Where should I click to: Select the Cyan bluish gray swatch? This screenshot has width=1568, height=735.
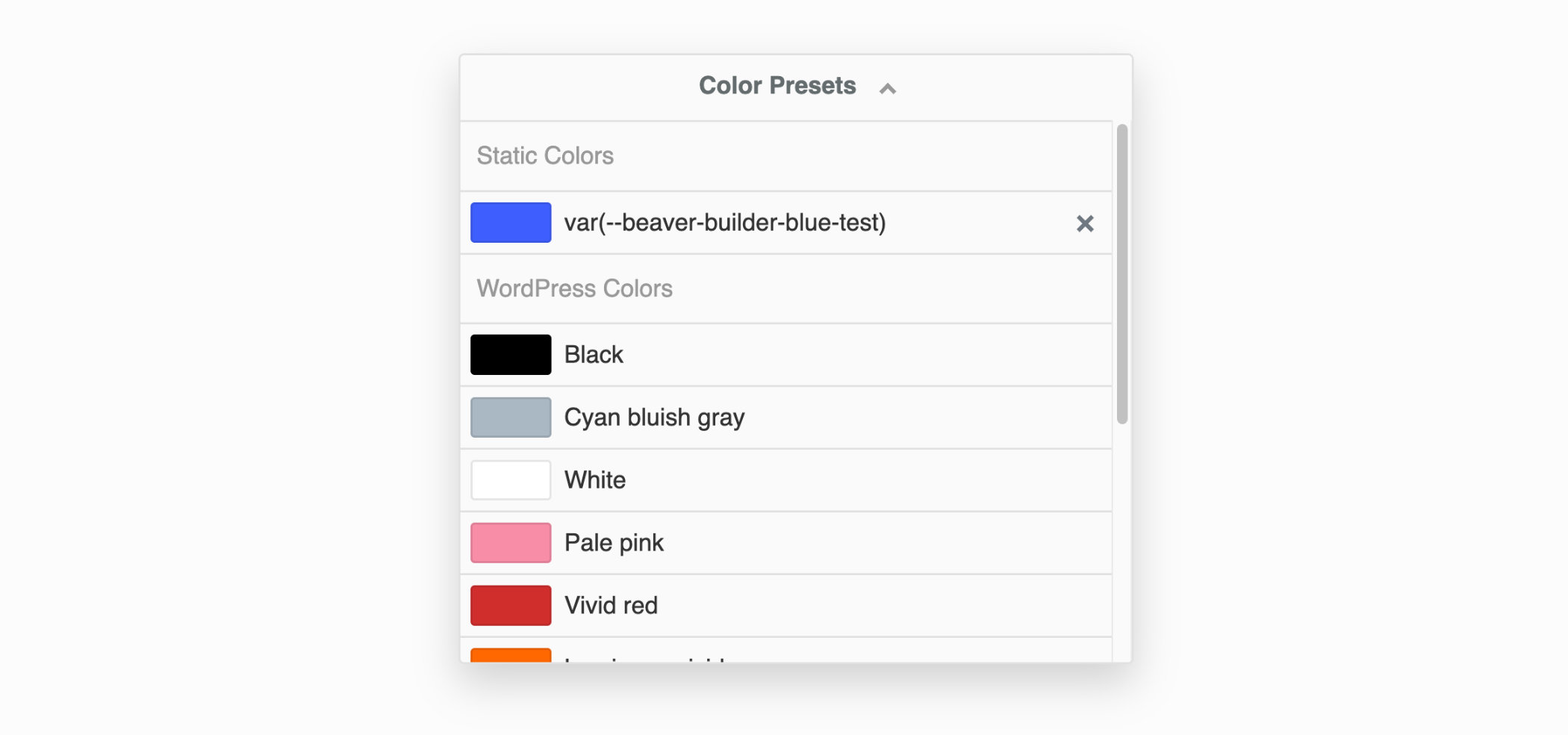click(510, 417)
